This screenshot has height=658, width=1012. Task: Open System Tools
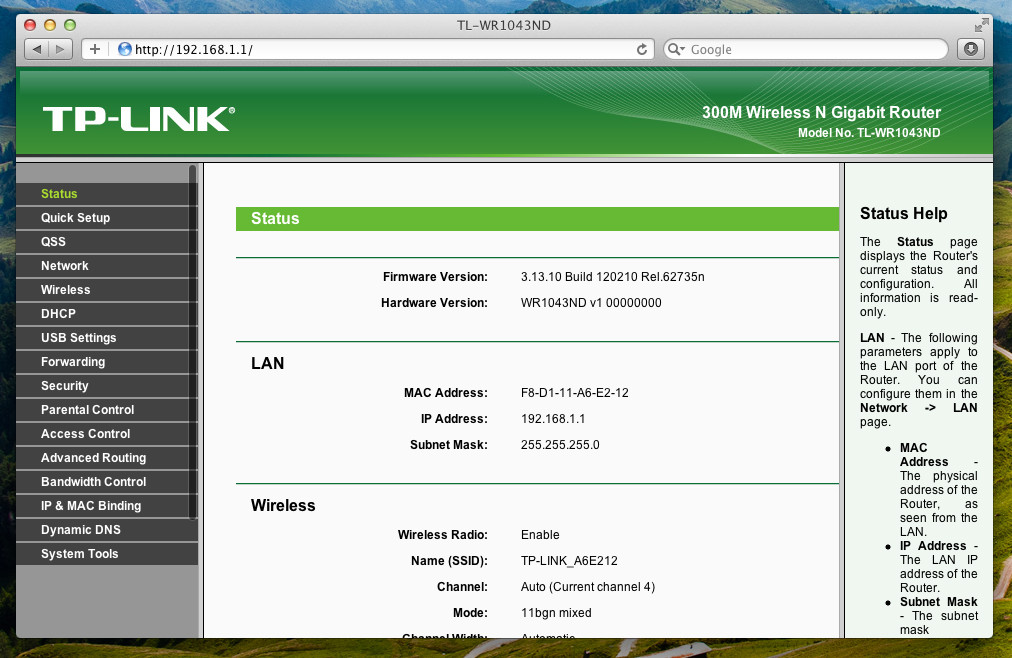click(106, 553)
